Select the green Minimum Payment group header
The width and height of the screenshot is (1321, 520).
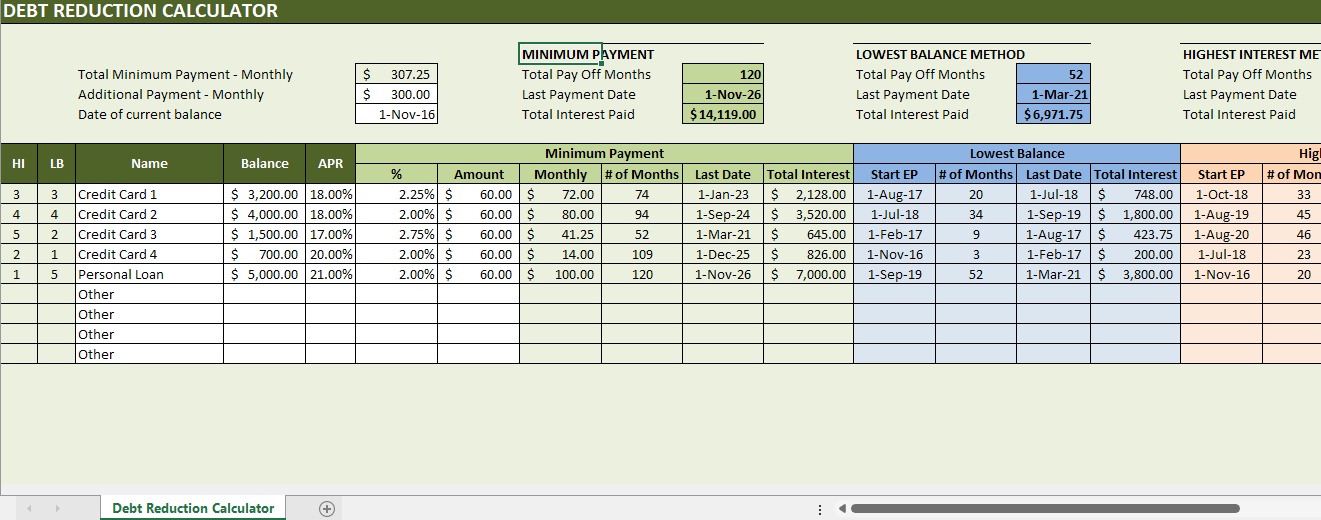tap(604, 153)
